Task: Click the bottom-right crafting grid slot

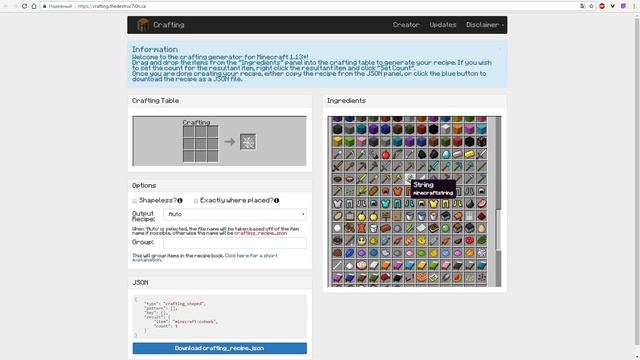Action: 212,156
